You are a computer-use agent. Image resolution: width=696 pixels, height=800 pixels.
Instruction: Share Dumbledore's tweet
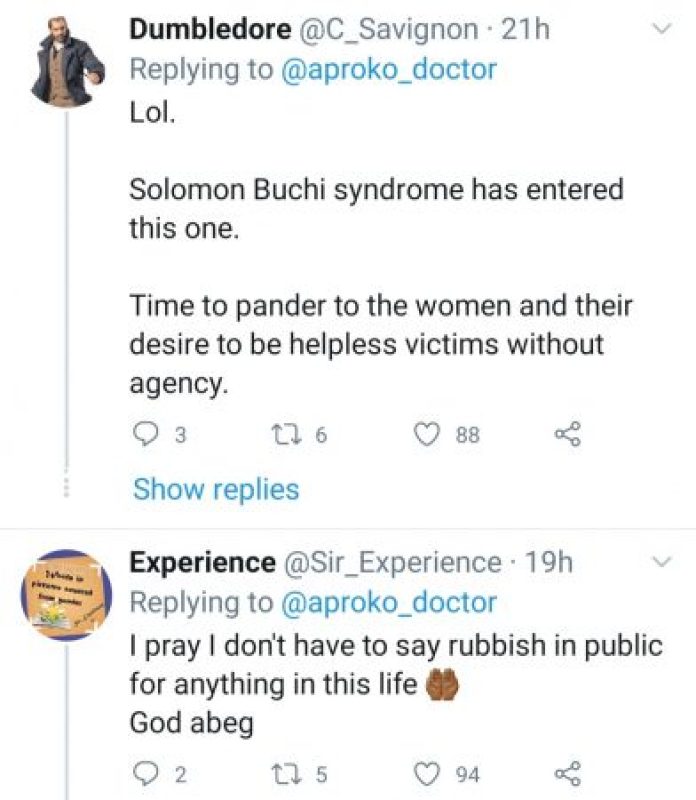567,434
